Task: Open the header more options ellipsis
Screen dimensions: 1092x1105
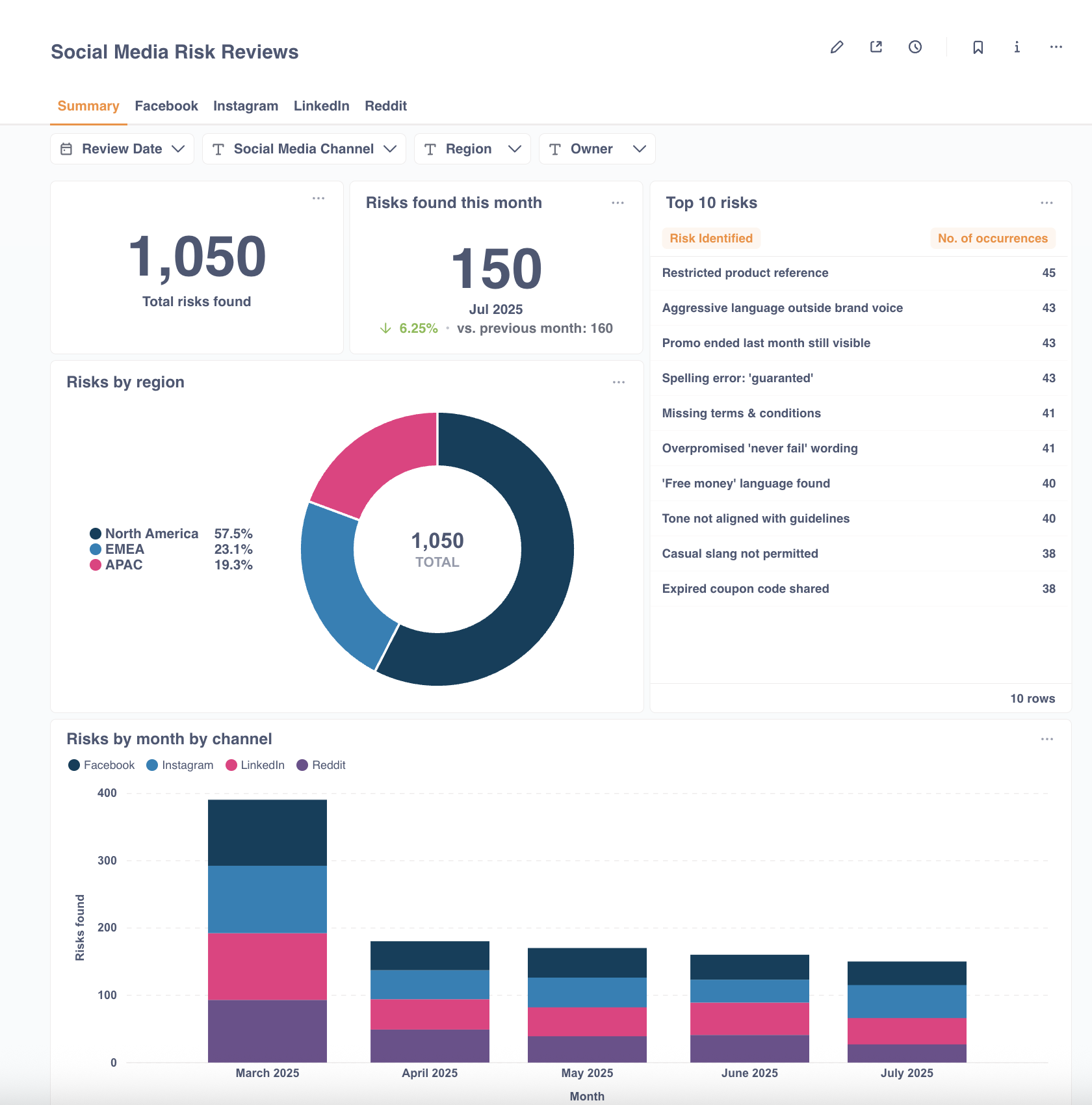Action: [x=1056, y=47]
